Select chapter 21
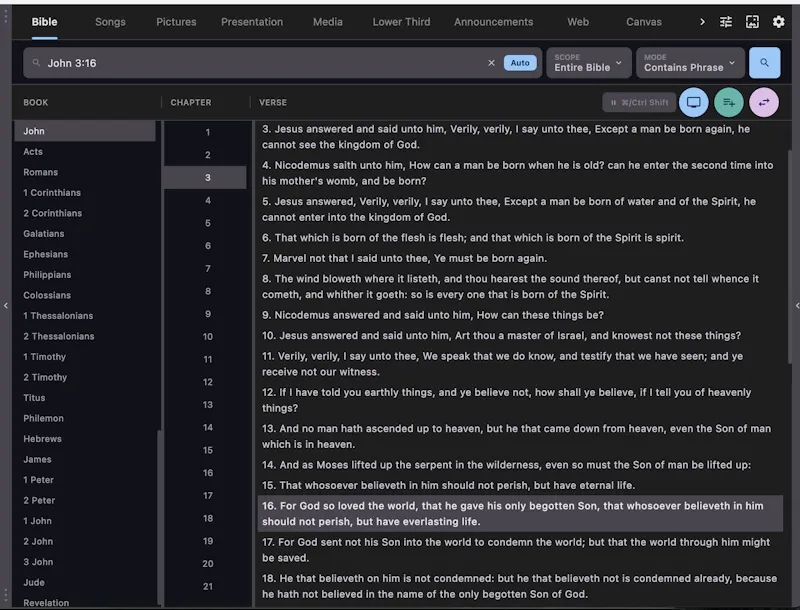The width and height of the screenshot is (800, 610). [207, 587]
